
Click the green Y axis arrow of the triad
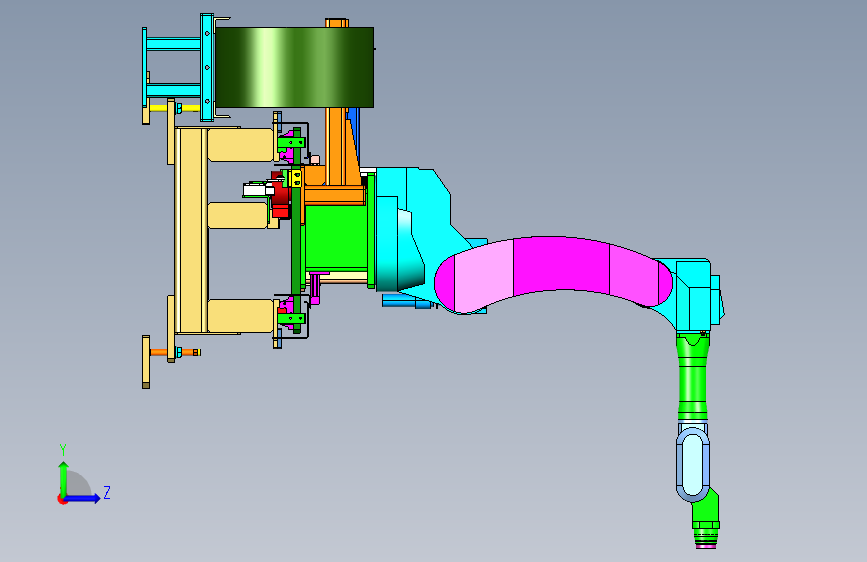click(64, 478)
